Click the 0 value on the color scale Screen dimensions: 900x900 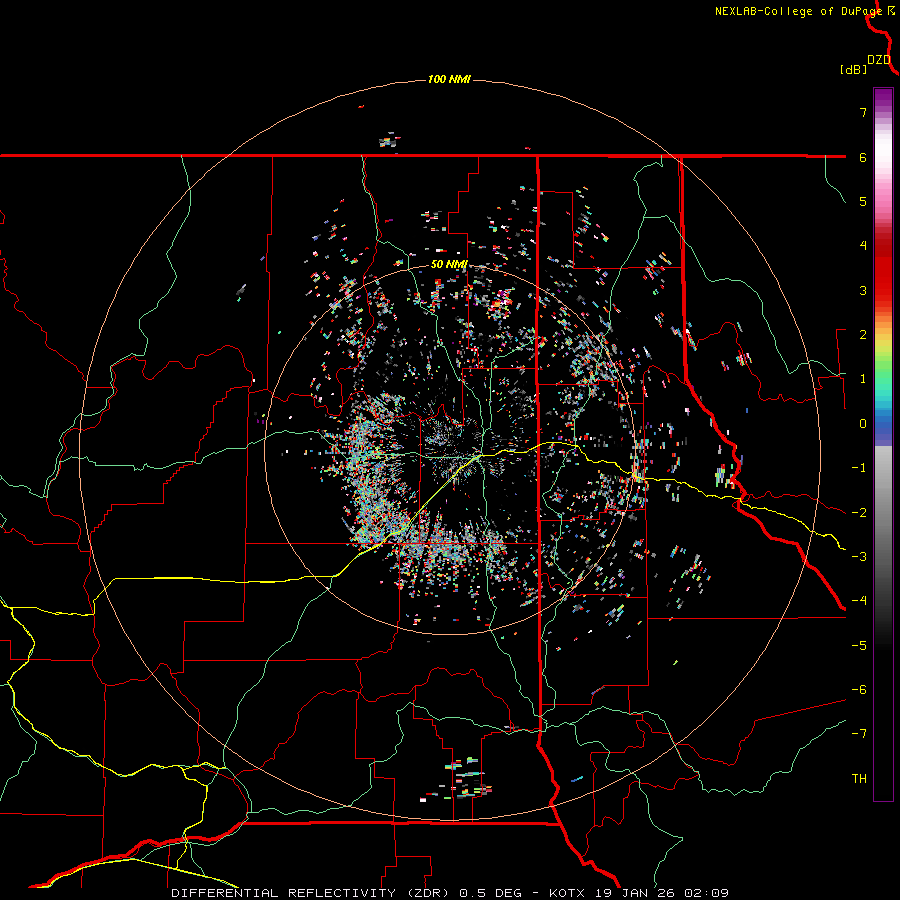pyautogui.click(x=863, y=424)
